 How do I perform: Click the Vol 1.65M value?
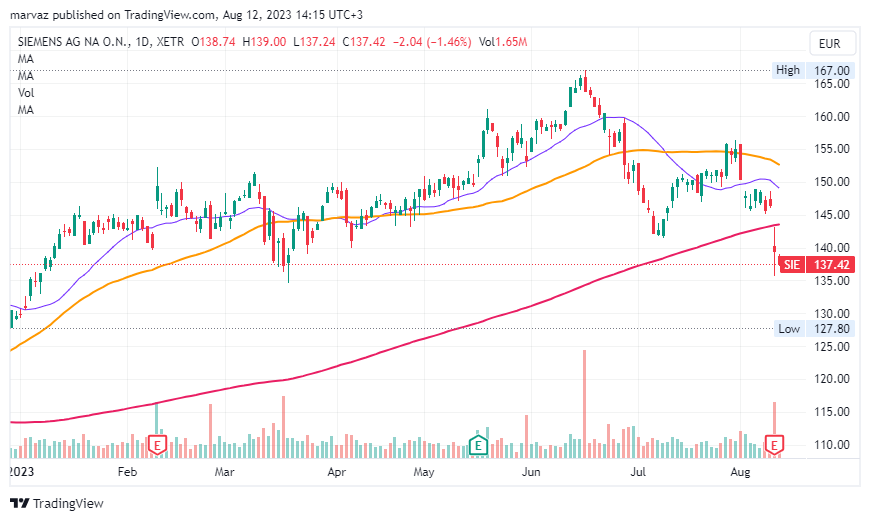tap(503, 42)
